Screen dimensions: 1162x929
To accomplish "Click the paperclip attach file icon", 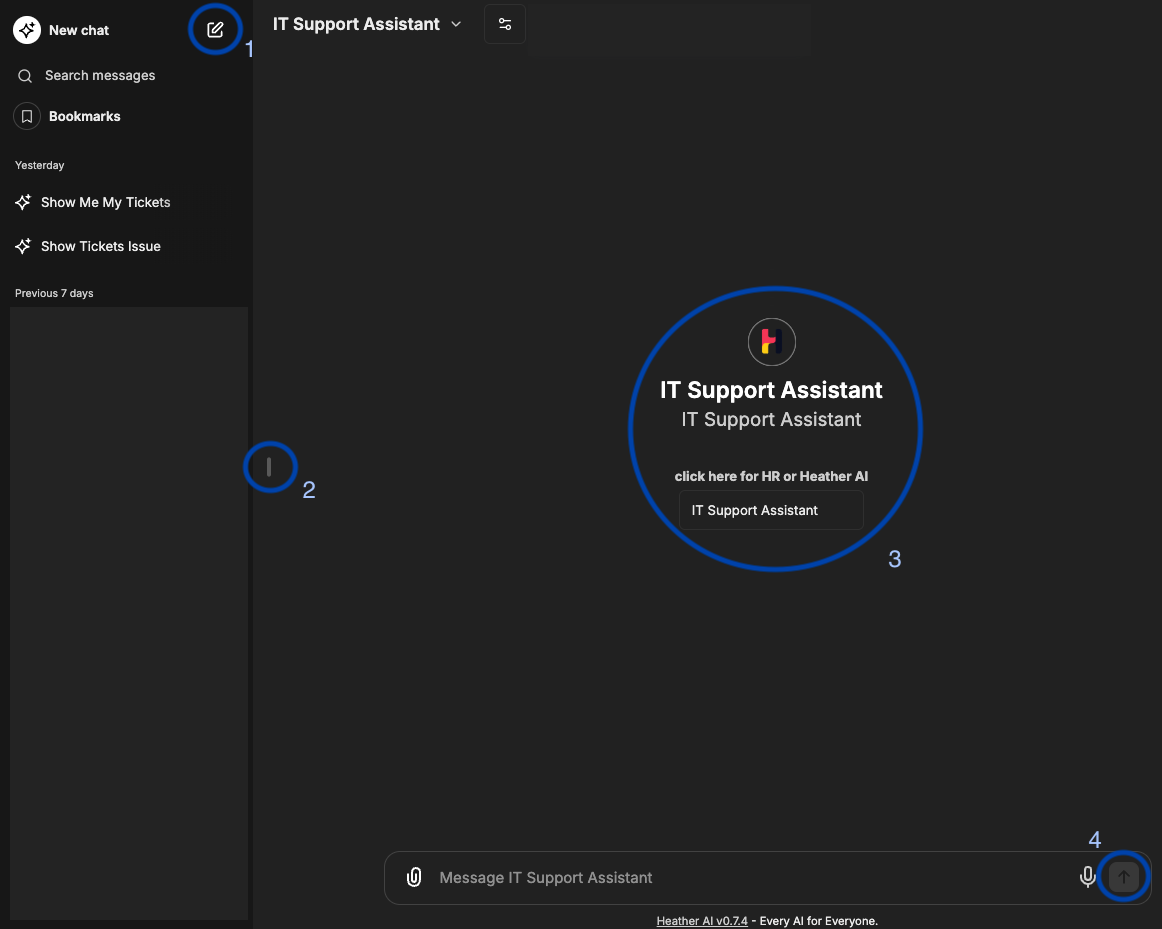I will 414,877.
